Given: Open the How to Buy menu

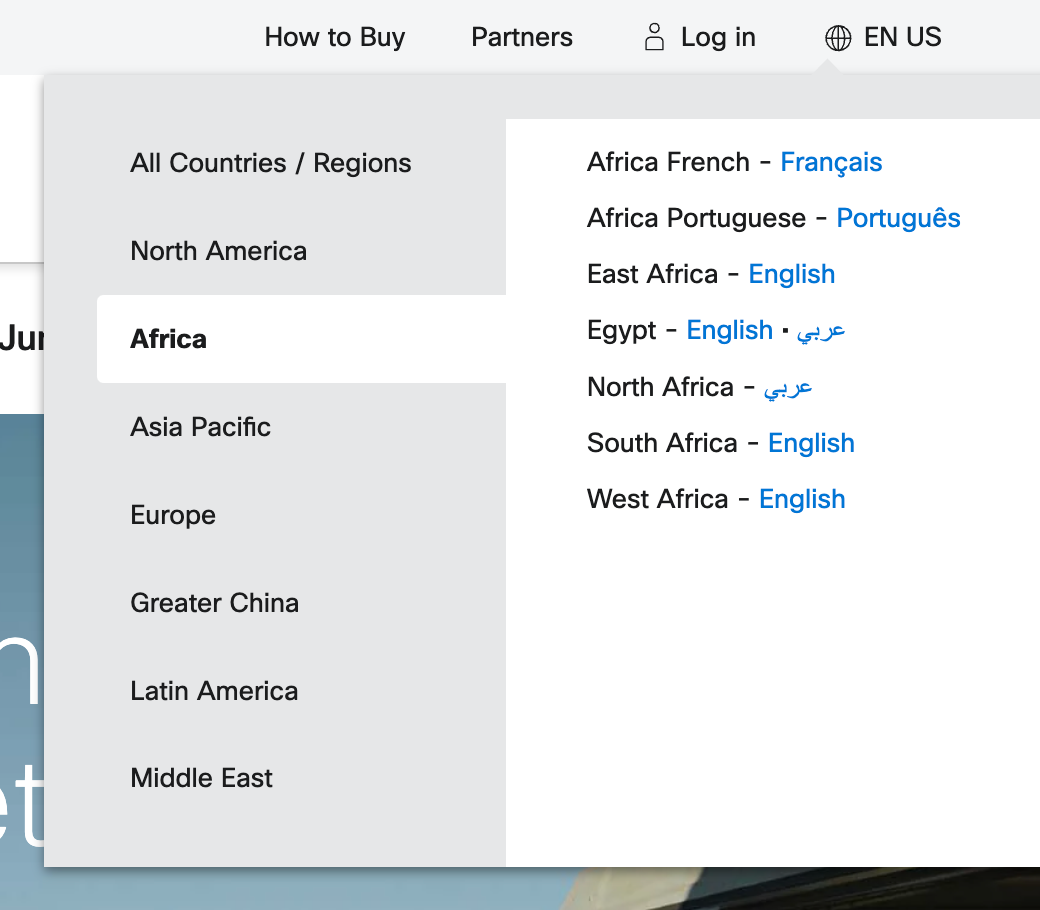Looking at the screenshot, I should tap(334, 37).
